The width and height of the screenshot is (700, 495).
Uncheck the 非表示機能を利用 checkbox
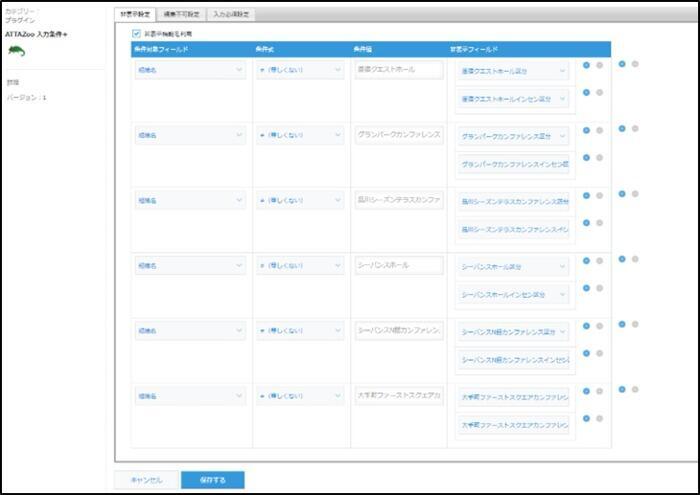point(137,33)
